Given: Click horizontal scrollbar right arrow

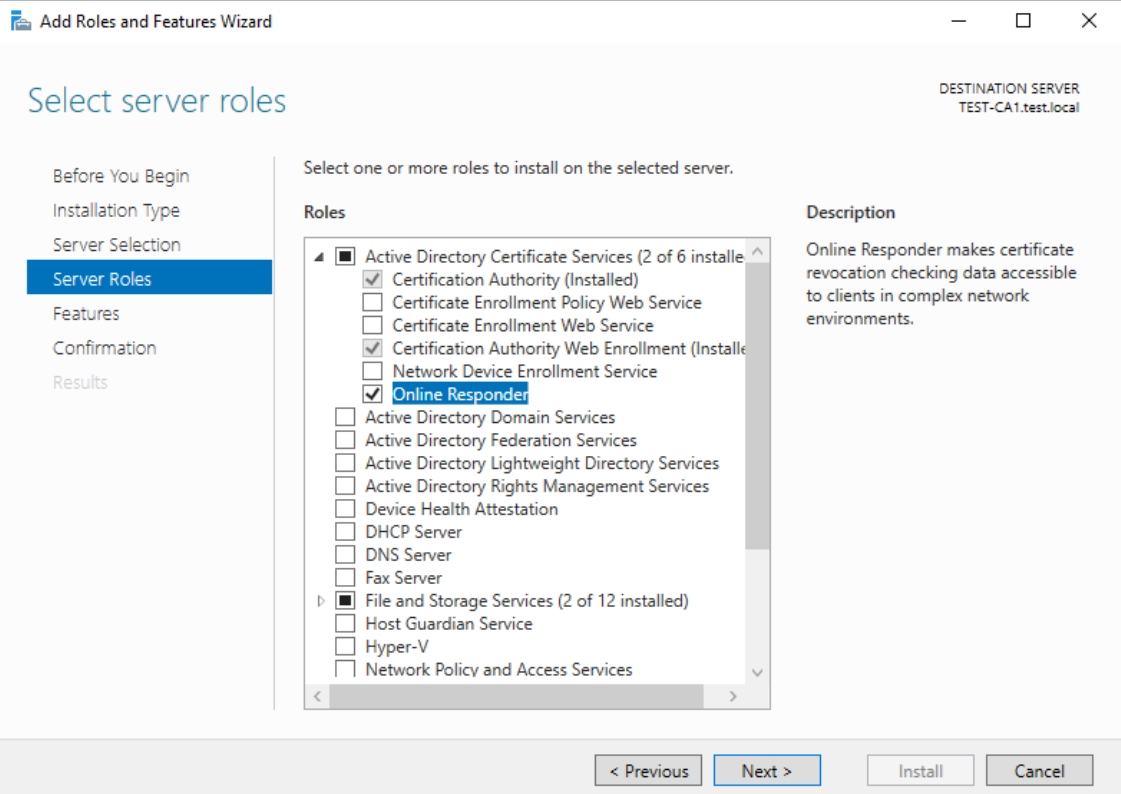Looking at the screenshot, I should [x=733, y=696].
